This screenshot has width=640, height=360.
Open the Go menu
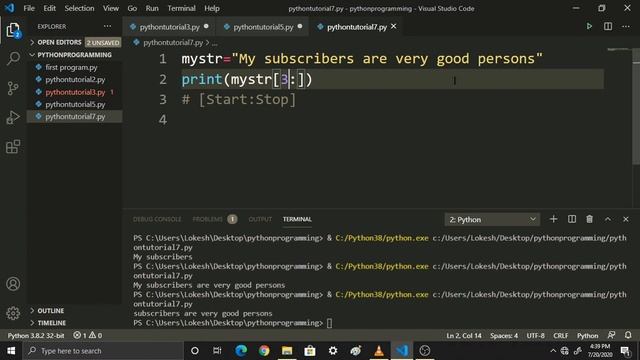(132, 8)
